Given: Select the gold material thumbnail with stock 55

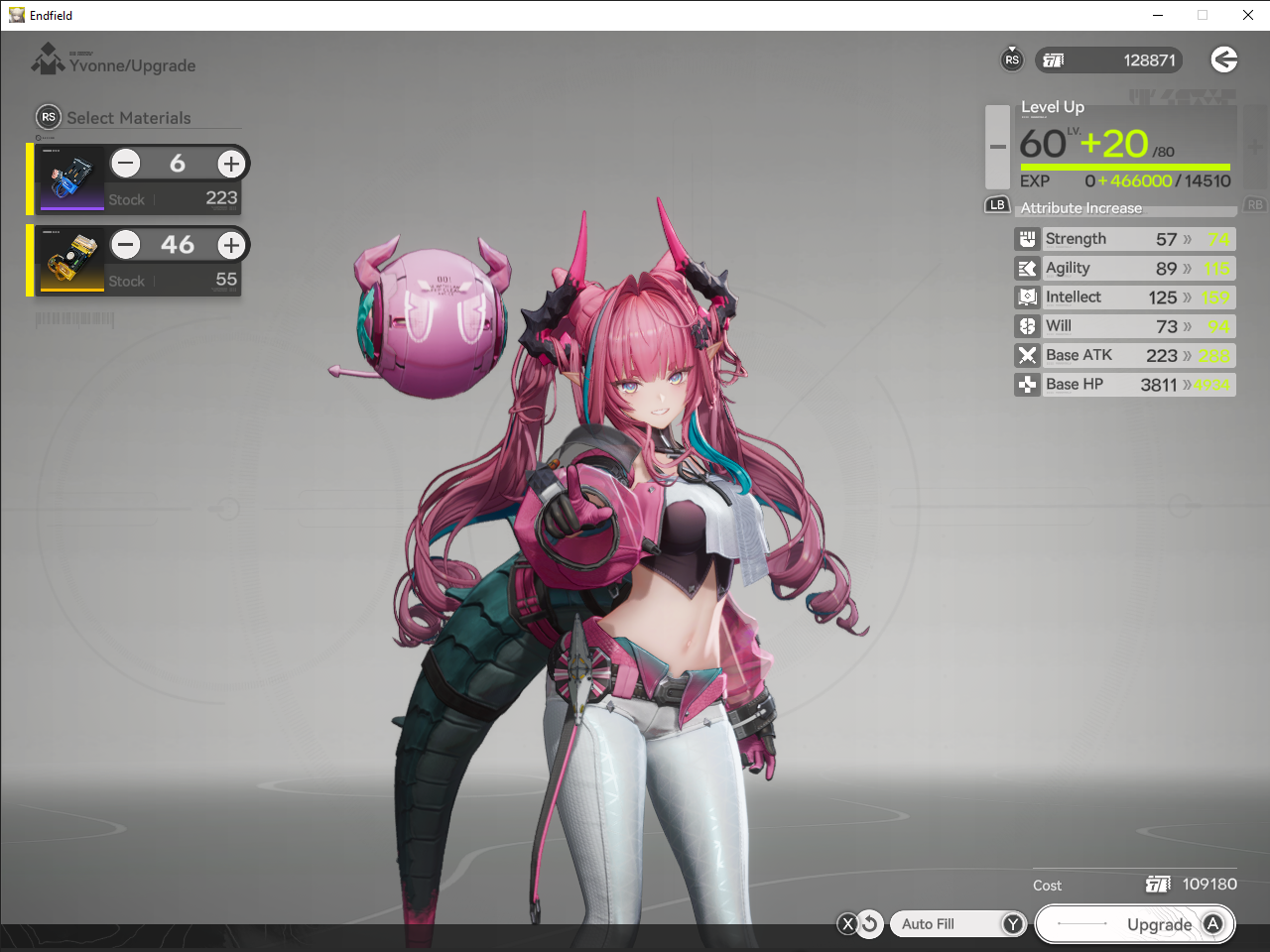Looking at the screenshot, I should (x=70, y=260).
